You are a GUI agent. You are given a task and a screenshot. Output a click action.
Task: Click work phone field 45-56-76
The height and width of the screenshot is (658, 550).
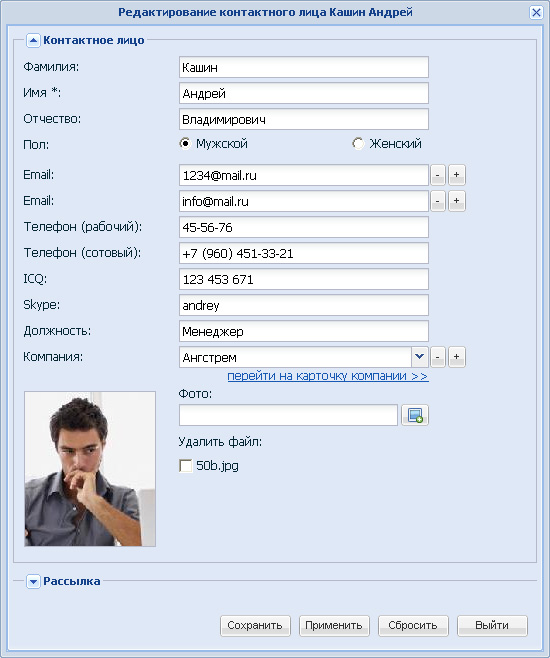304,227
